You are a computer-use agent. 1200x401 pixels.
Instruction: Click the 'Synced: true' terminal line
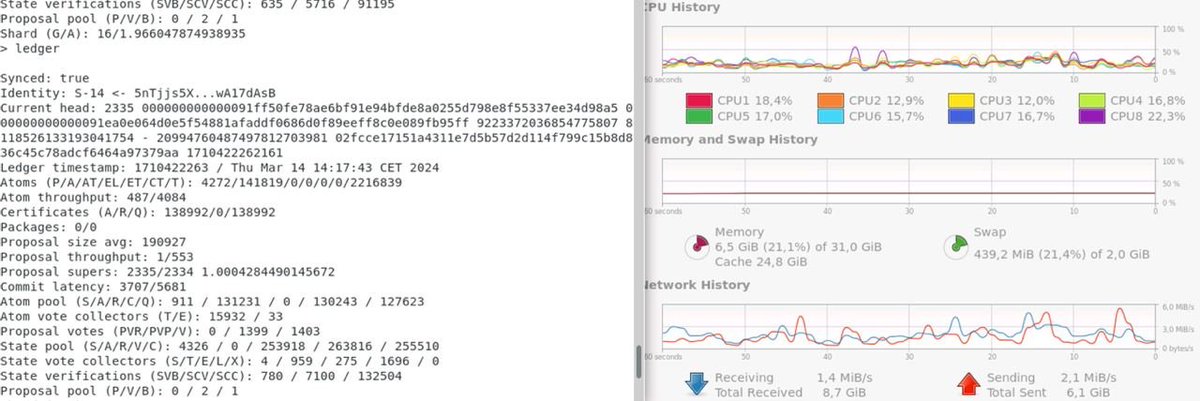coord(45,78)
